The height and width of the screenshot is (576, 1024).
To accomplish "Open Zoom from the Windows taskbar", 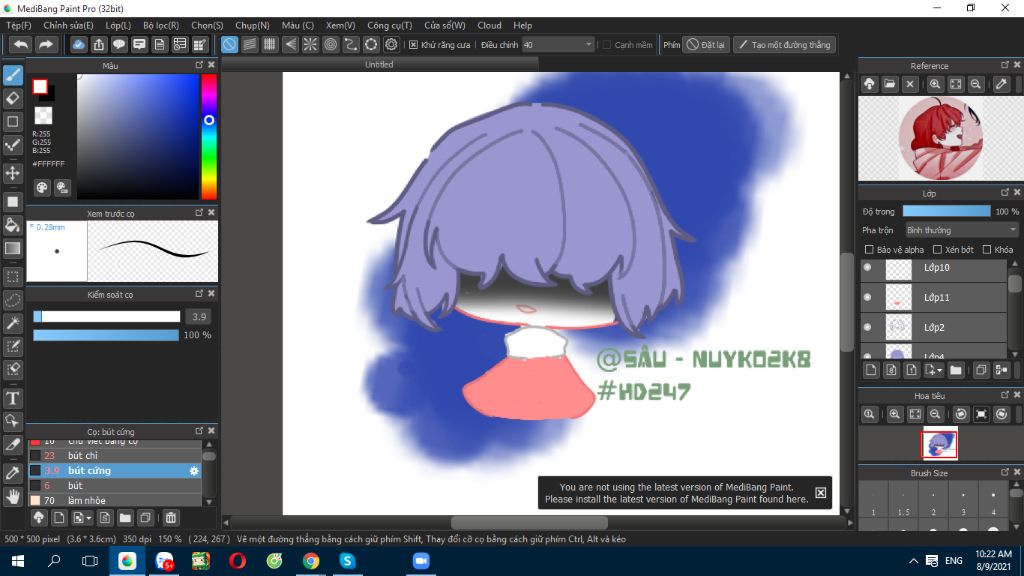I will point(421,561).
